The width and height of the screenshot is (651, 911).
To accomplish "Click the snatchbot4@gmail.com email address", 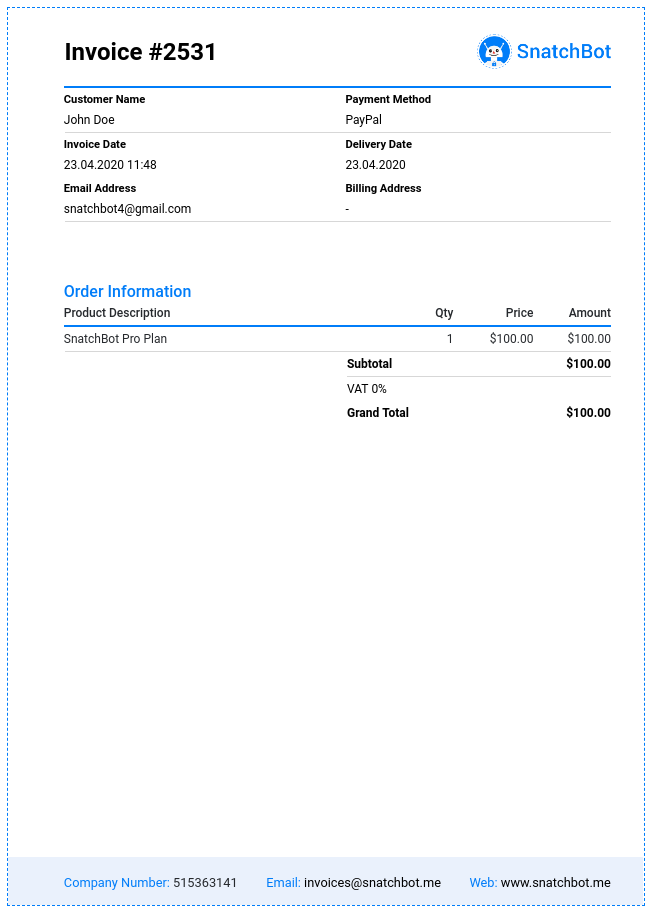I will click(x=127, y=209).
